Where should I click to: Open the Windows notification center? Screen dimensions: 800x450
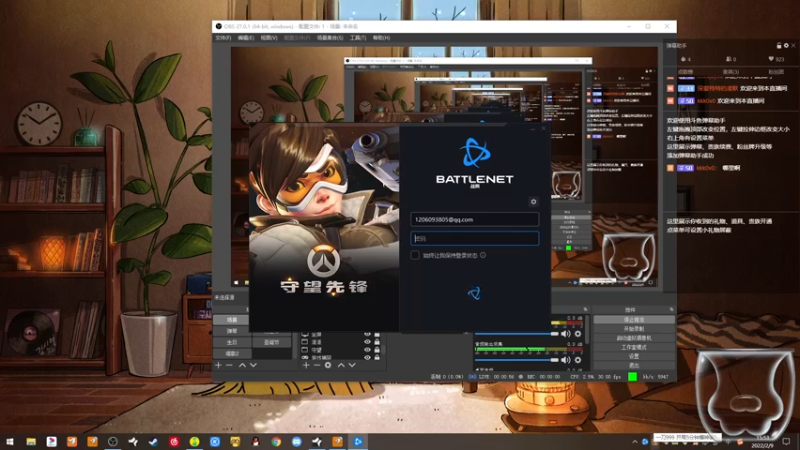click(786, 441)
